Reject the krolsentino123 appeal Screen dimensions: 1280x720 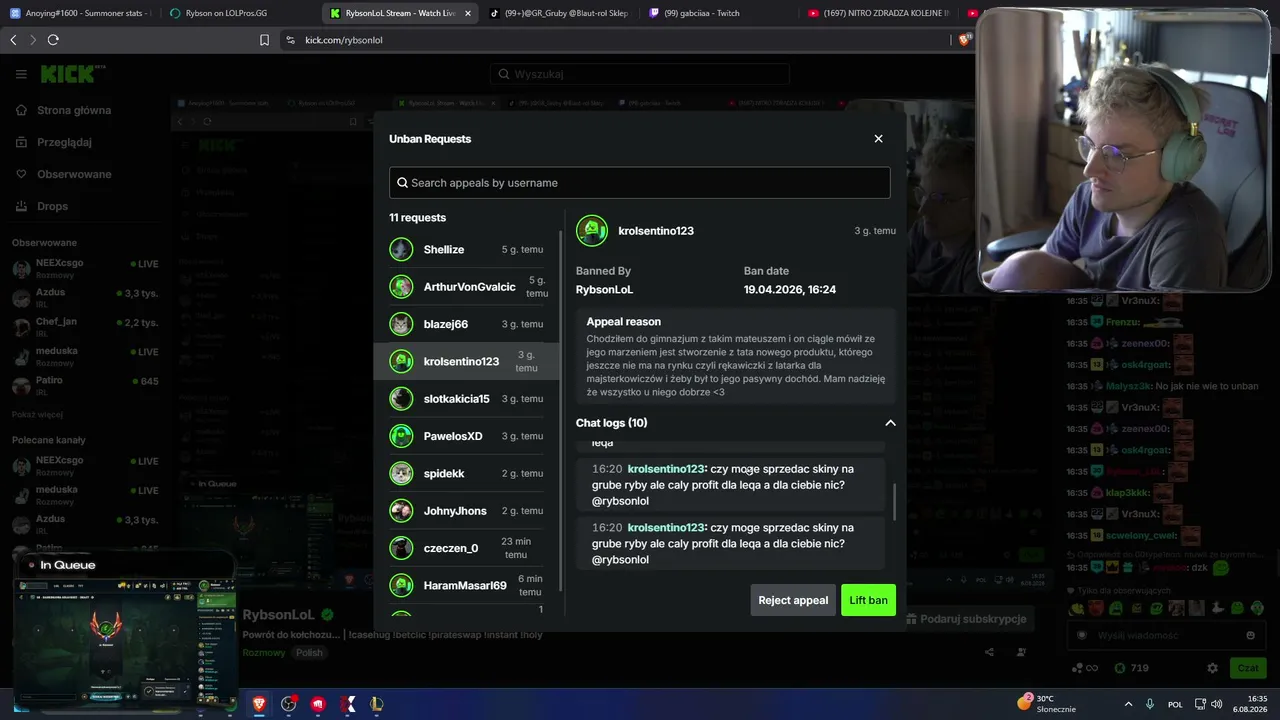[793, 600]
